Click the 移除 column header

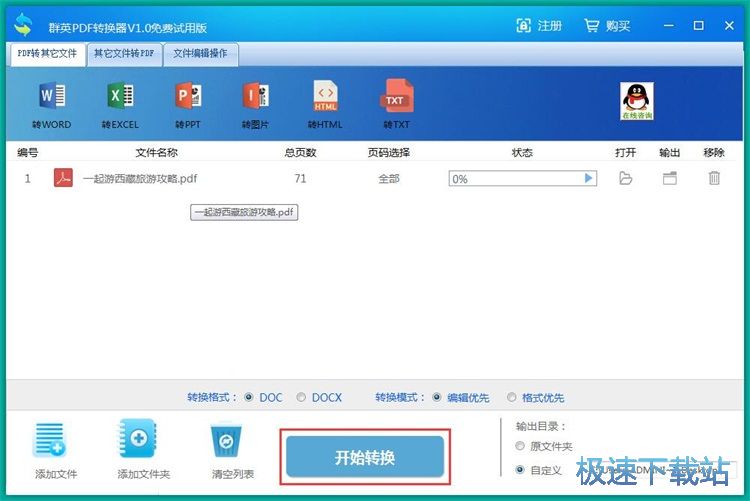(714, 153)
